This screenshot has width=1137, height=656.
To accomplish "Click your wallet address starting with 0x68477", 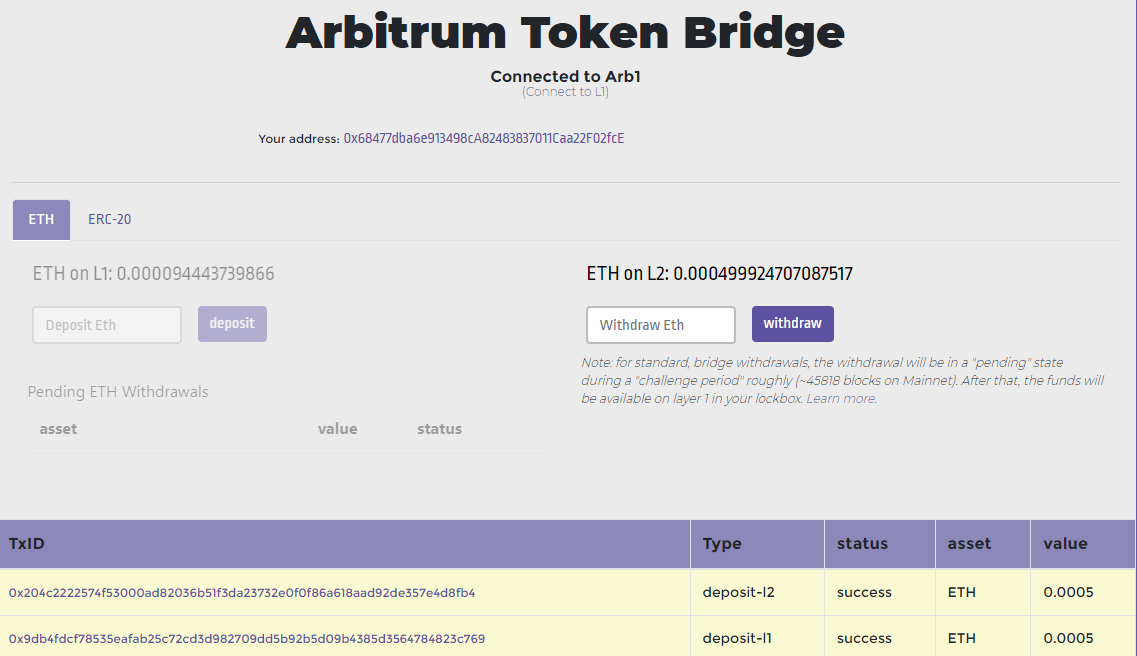I will coord(484,138).
